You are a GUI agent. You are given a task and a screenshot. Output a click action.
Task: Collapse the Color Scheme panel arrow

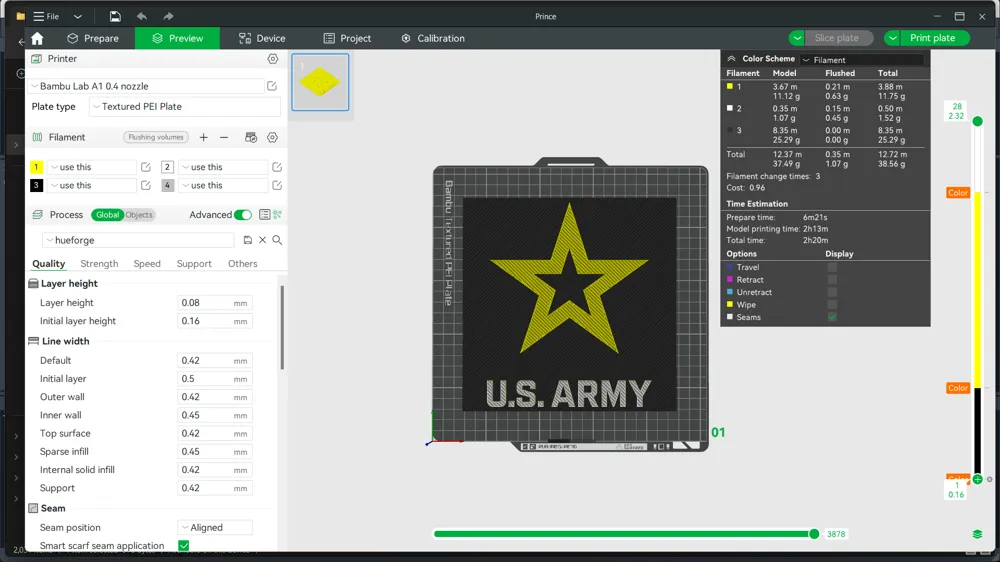[x=732, y=59]
